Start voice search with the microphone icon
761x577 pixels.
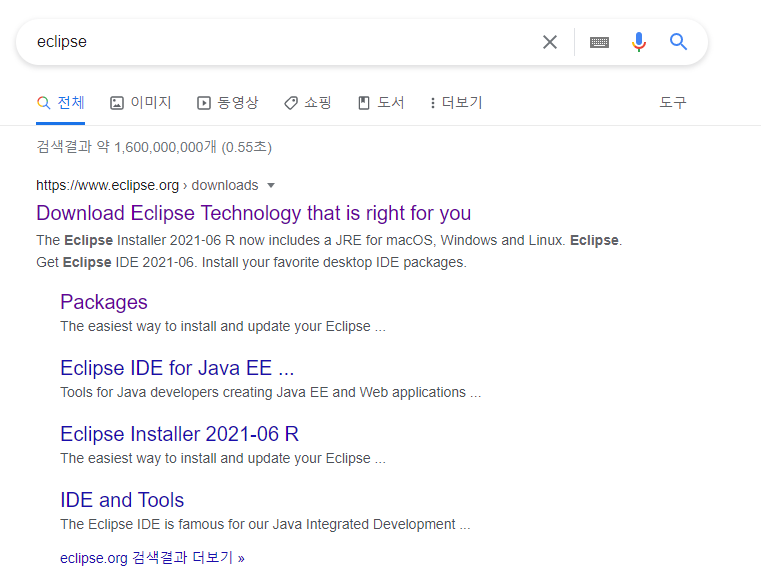coord(639,42)
